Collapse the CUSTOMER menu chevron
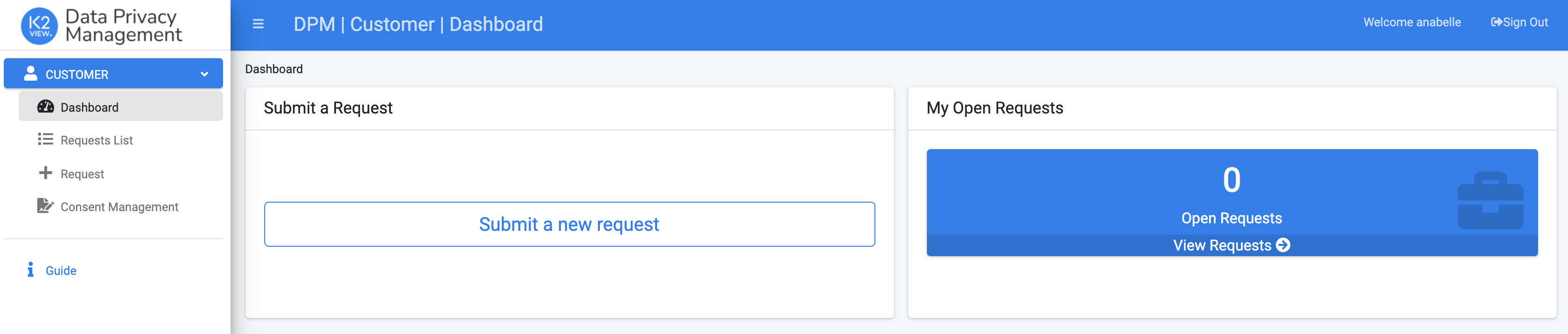This screenshot has height=334, width=1568. click(x=204, y=75)
